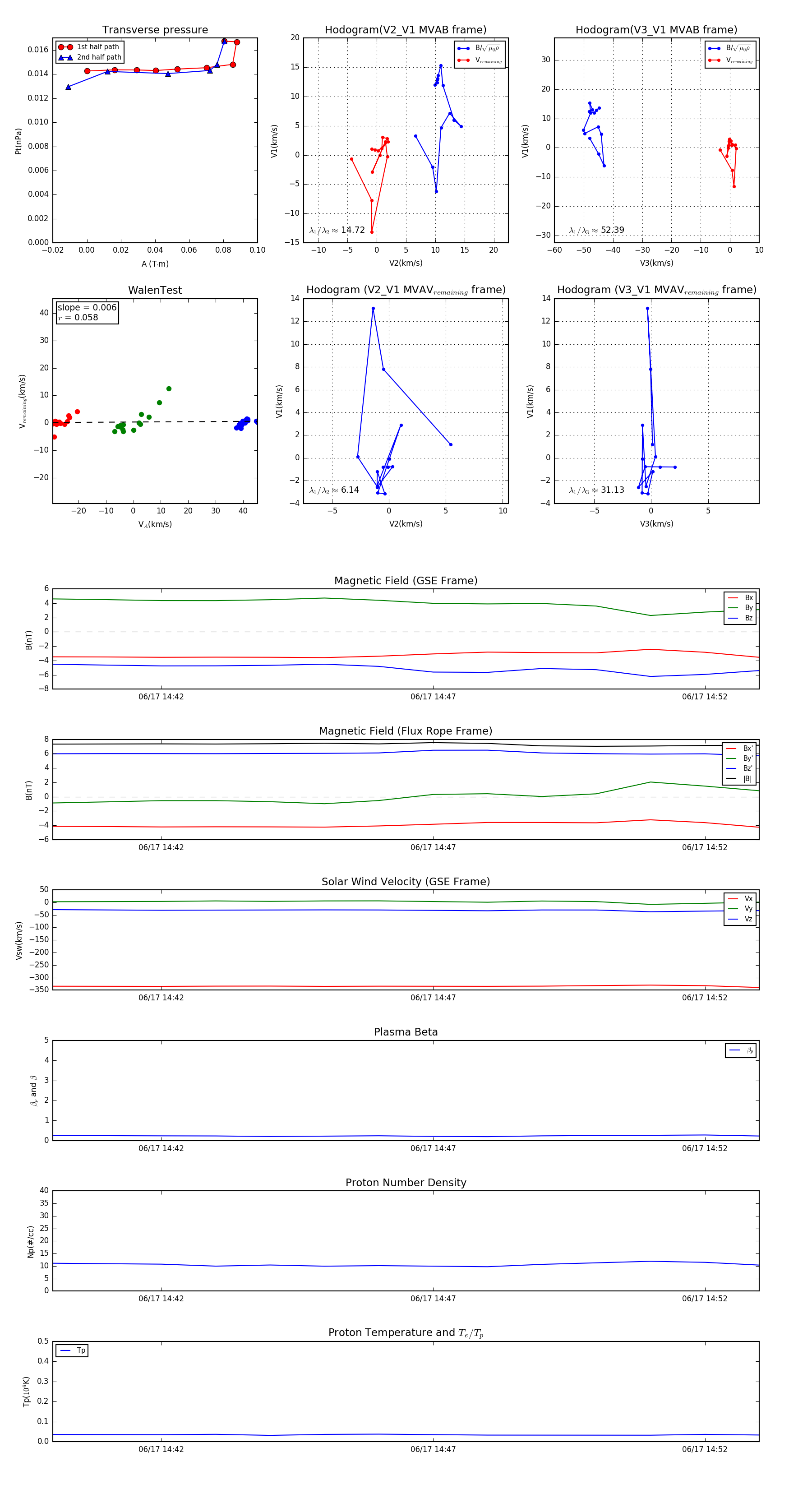Viewport: 812px width, 1489px height.
Task: Select the Bz' legend entry in Flux Rope panel
Action: [x=740, y=768]
